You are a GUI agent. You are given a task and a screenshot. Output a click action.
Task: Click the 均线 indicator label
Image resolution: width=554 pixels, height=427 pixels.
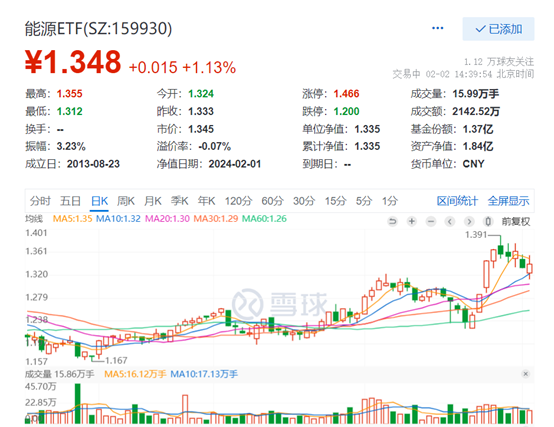click(x=34, y=219)
